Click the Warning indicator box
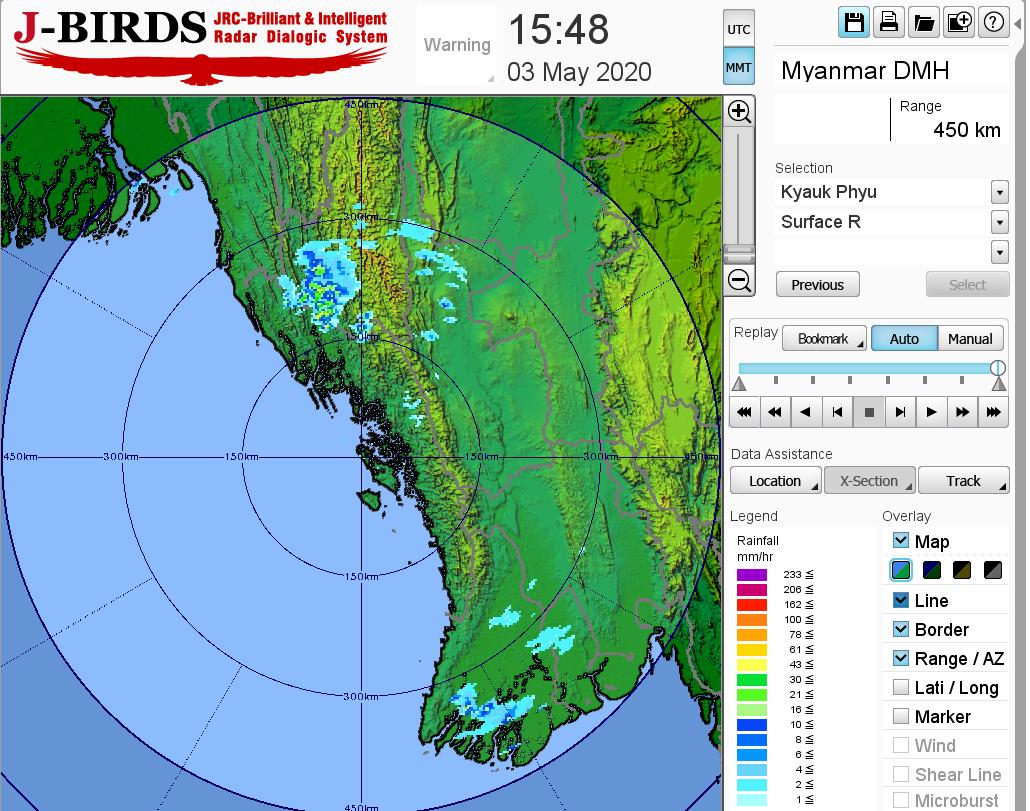Image resolution: width=1030 pixels, height=811 pixels. [x=457, y=45]
